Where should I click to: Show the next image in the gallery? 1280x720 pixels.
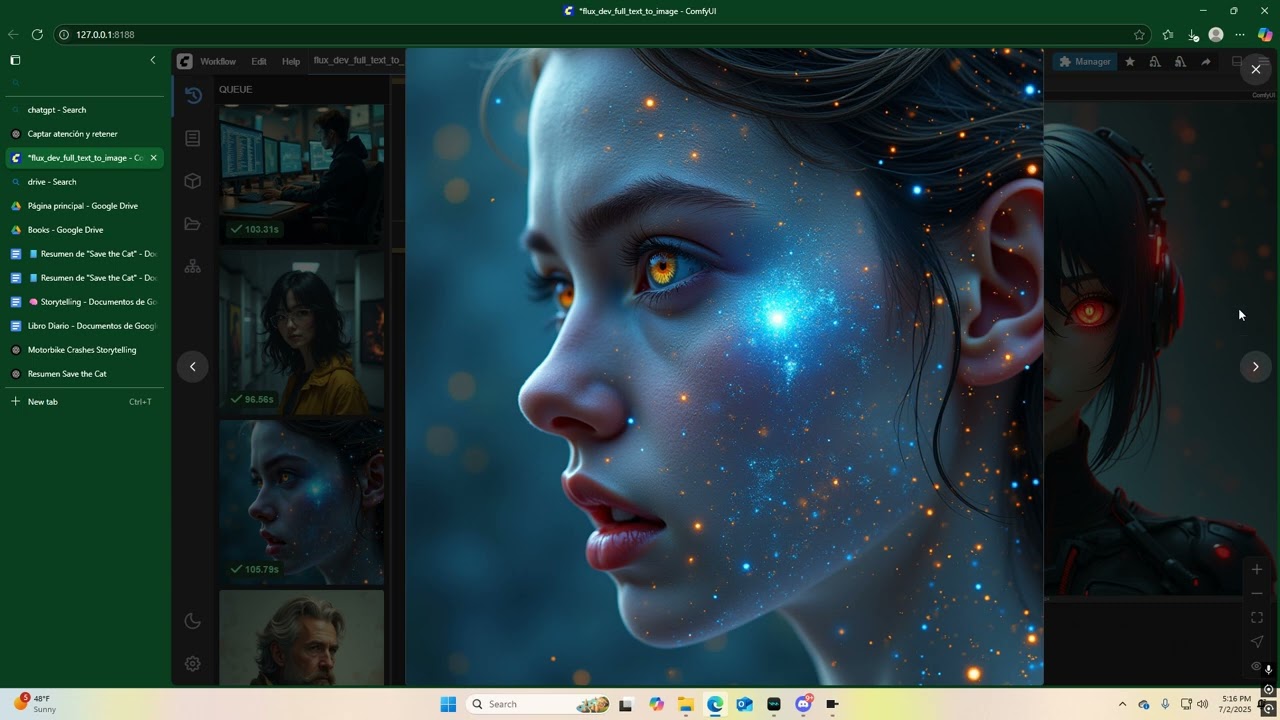pyautogui.click(x=1256, y=366)
